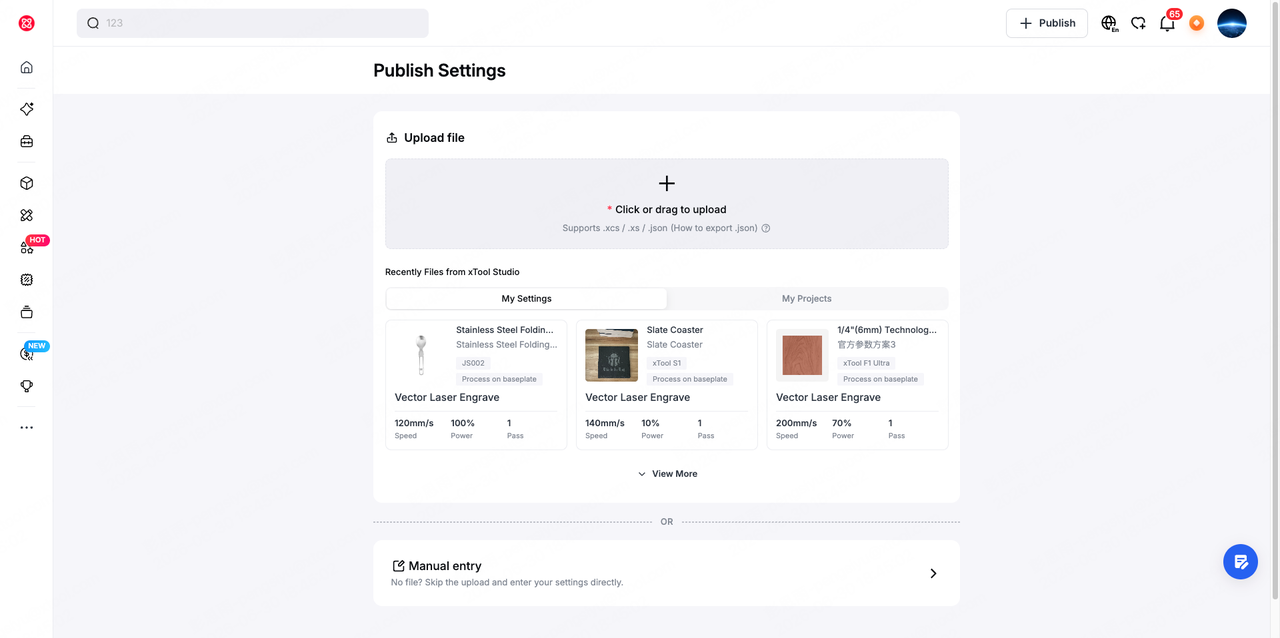Open the 3D cube icon in sidebar
1280x638 pixels.
(27, 183)
